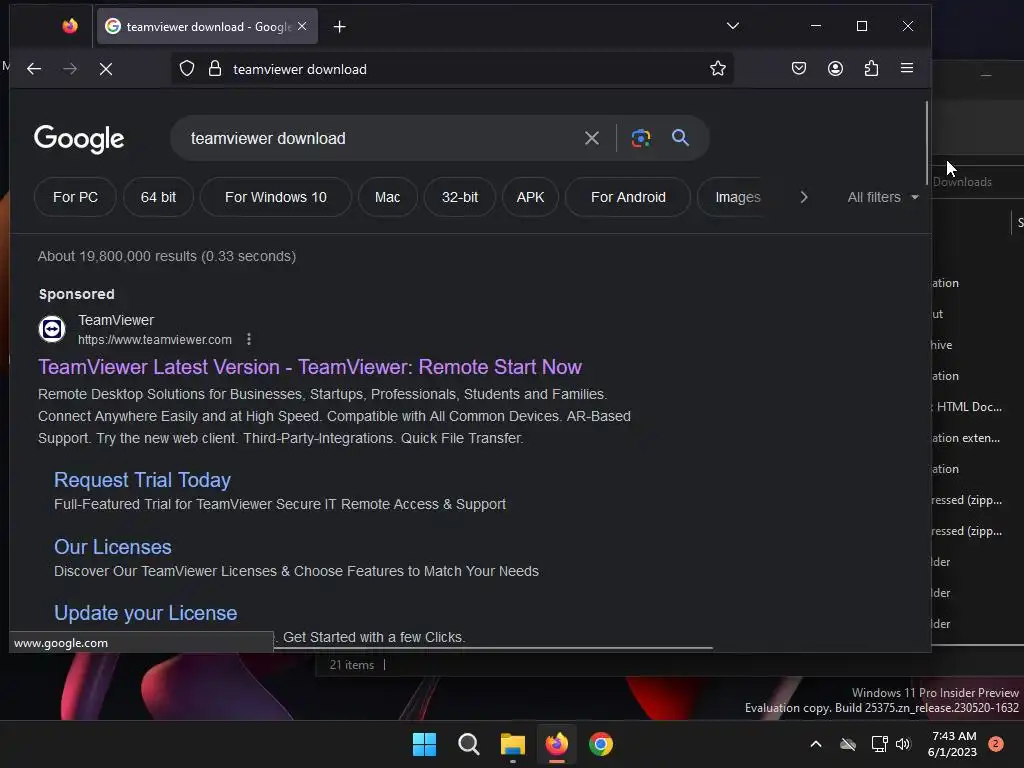Click the Firefox address bar text

(300, 69)
